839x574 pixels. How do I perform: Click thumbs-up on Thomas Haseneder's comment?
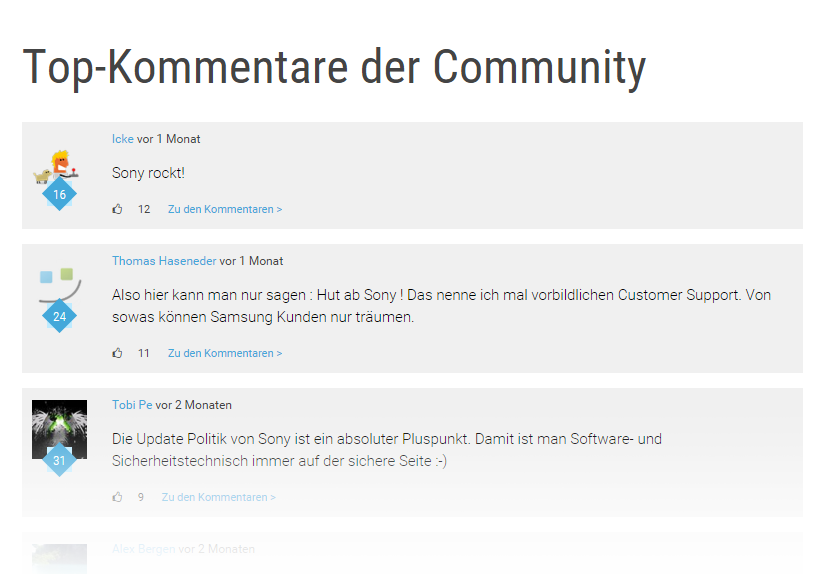(117, 353)
